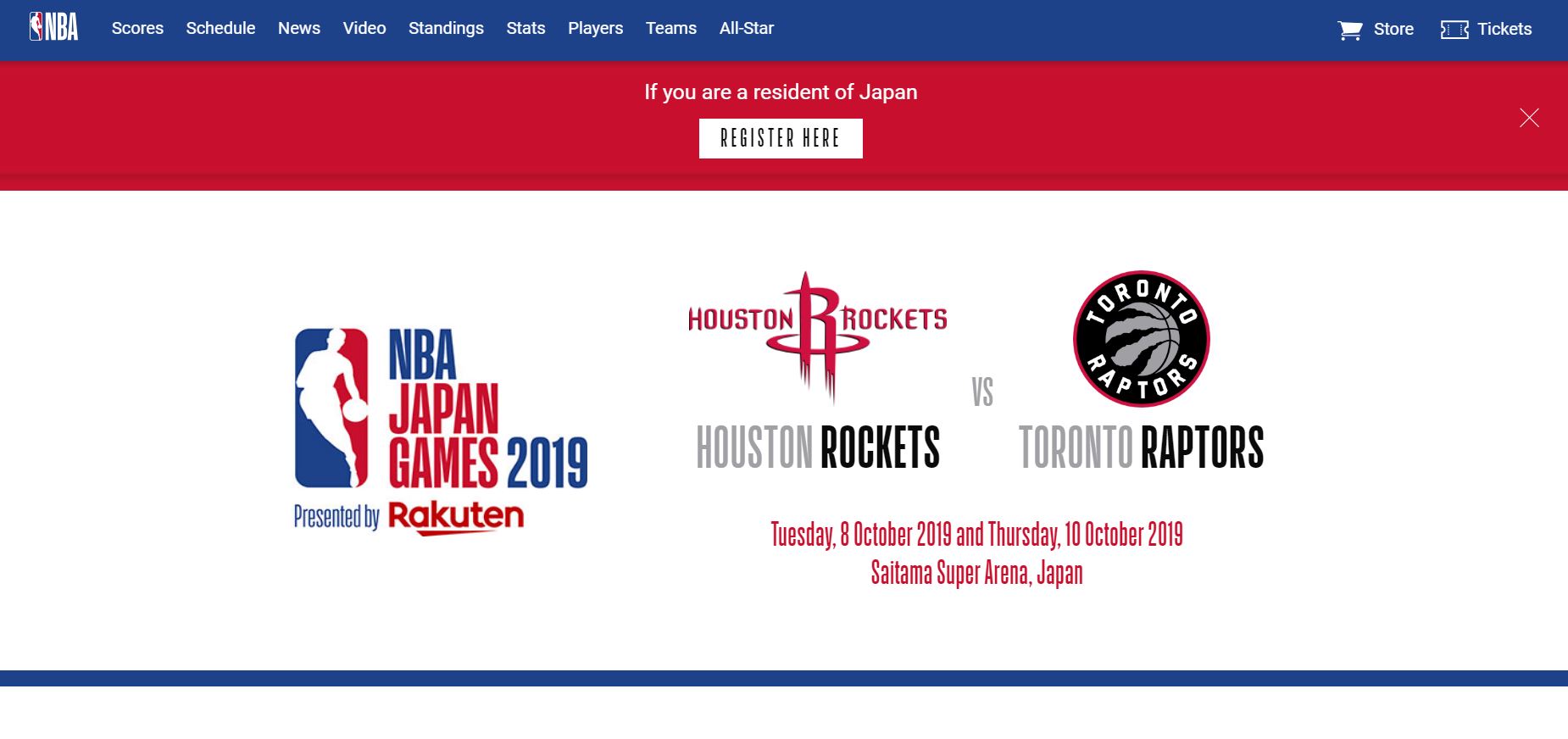Viewport: 1568px width, 739px height.
Task: Open the Store shopping cart icon
Action: point(1349,30)
